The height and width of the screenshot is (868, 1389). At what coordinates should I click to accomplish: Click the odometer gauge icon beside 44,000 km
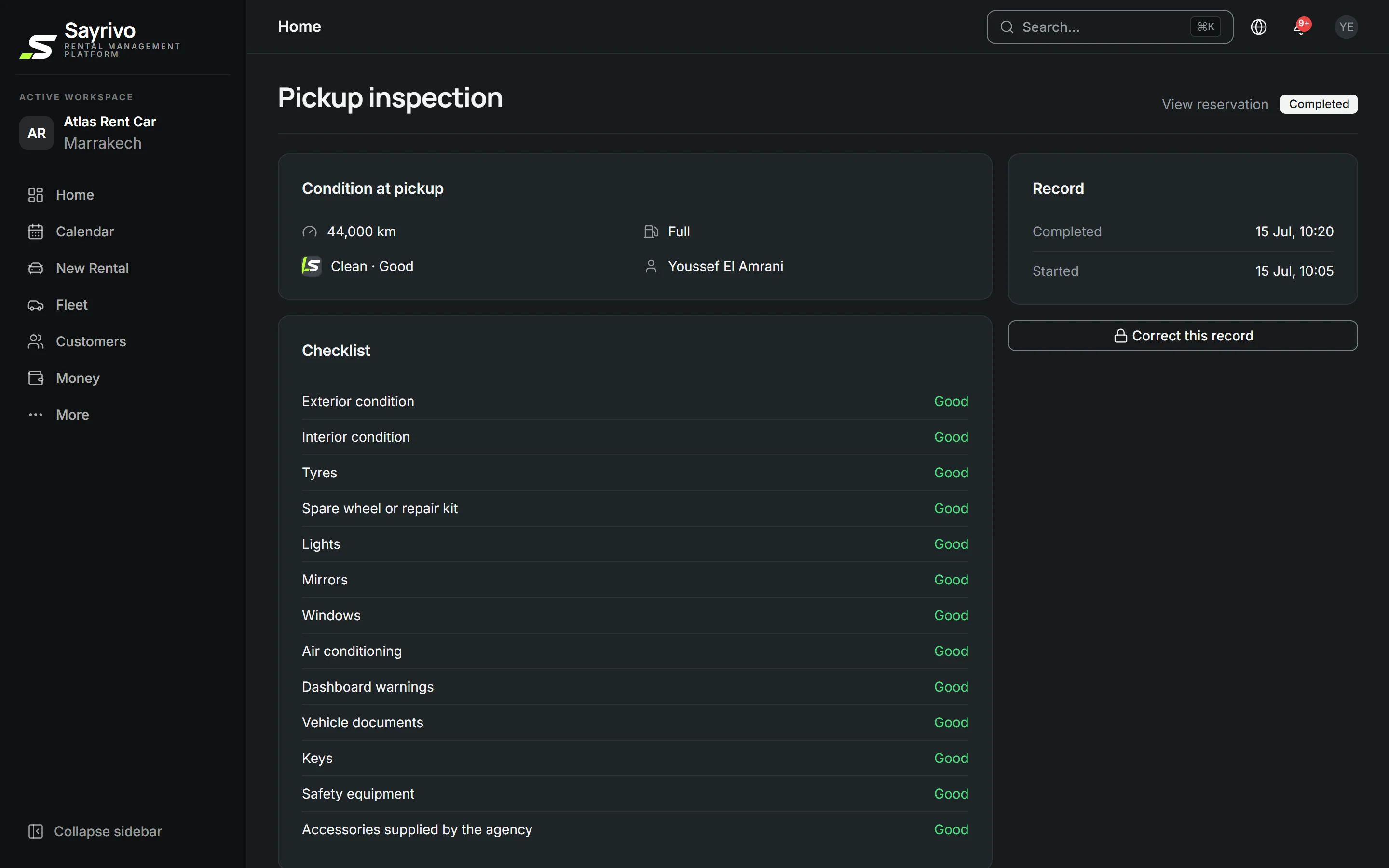tap(309, 231)
